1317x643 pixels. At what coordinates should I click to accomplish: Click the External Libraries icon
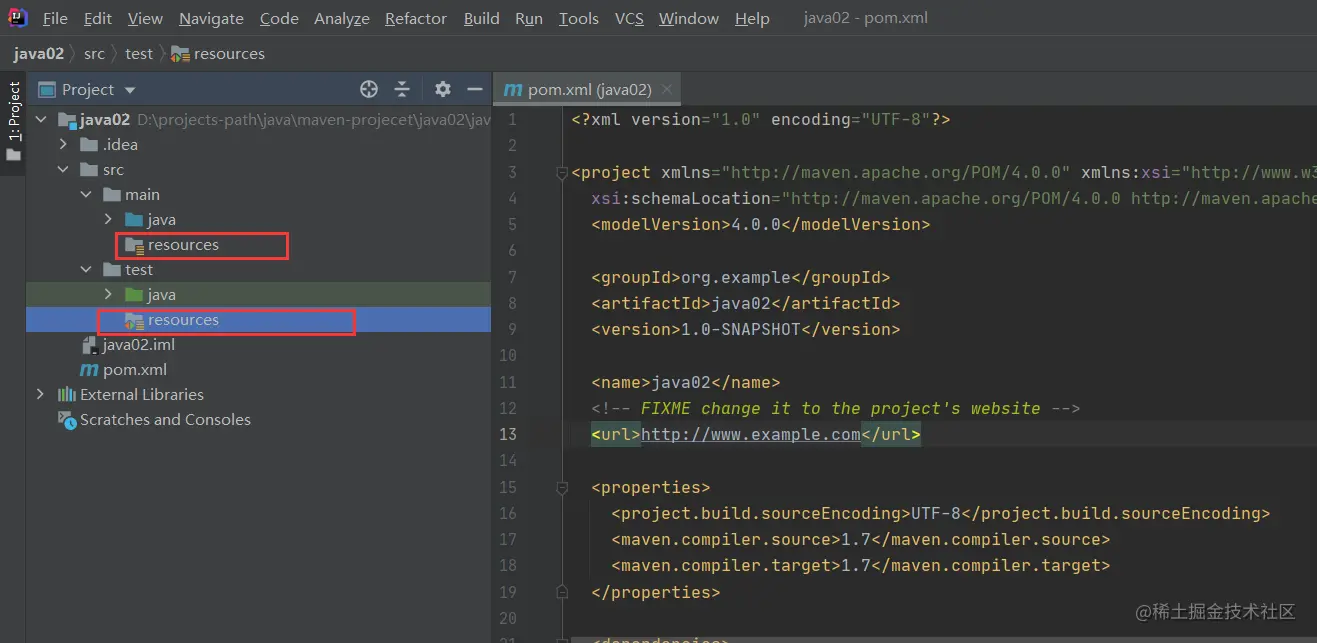click(x=67, y=395)
